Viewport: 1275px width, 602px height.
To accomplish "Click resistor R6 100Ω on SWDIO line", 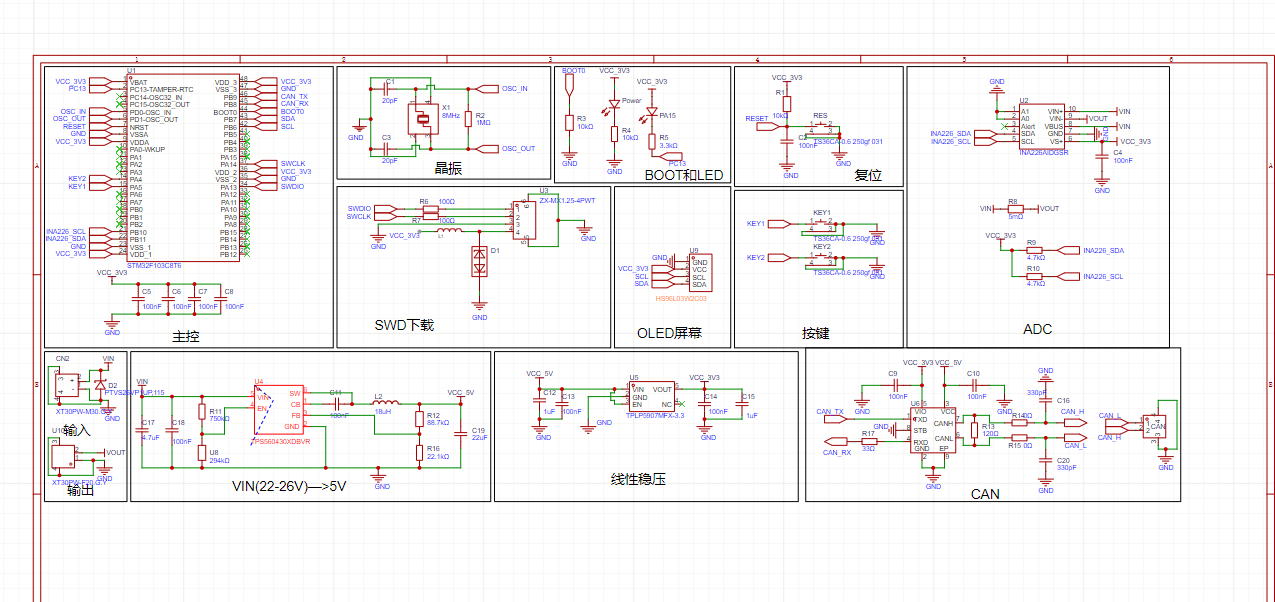I will (431, 209).
